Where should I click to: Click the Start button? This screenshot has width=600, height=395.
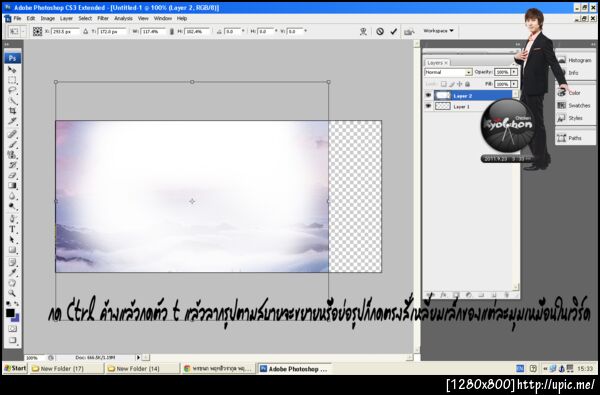pyautogui.click(x=15, y=368)
